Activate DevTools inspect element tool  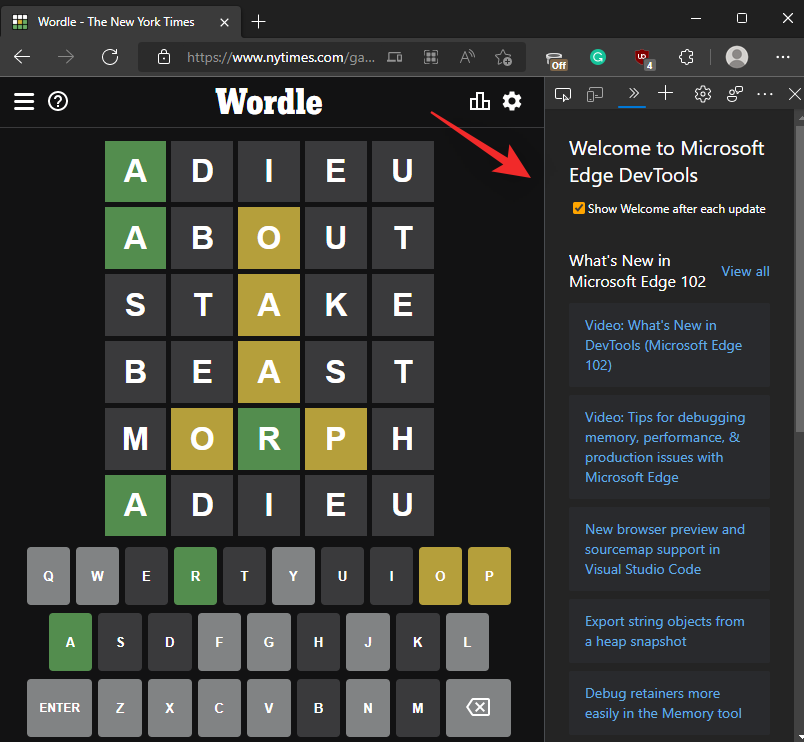(563, 94)
